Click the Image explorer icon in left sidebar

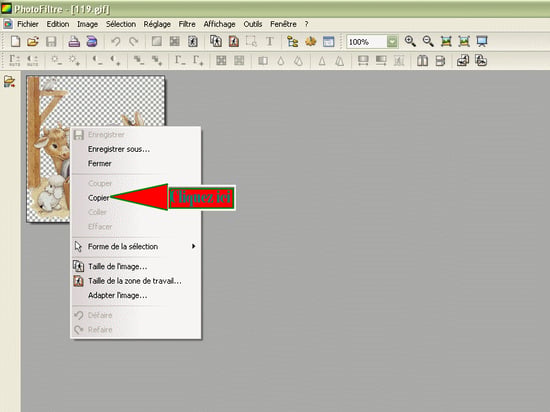[x=9, y=82]
